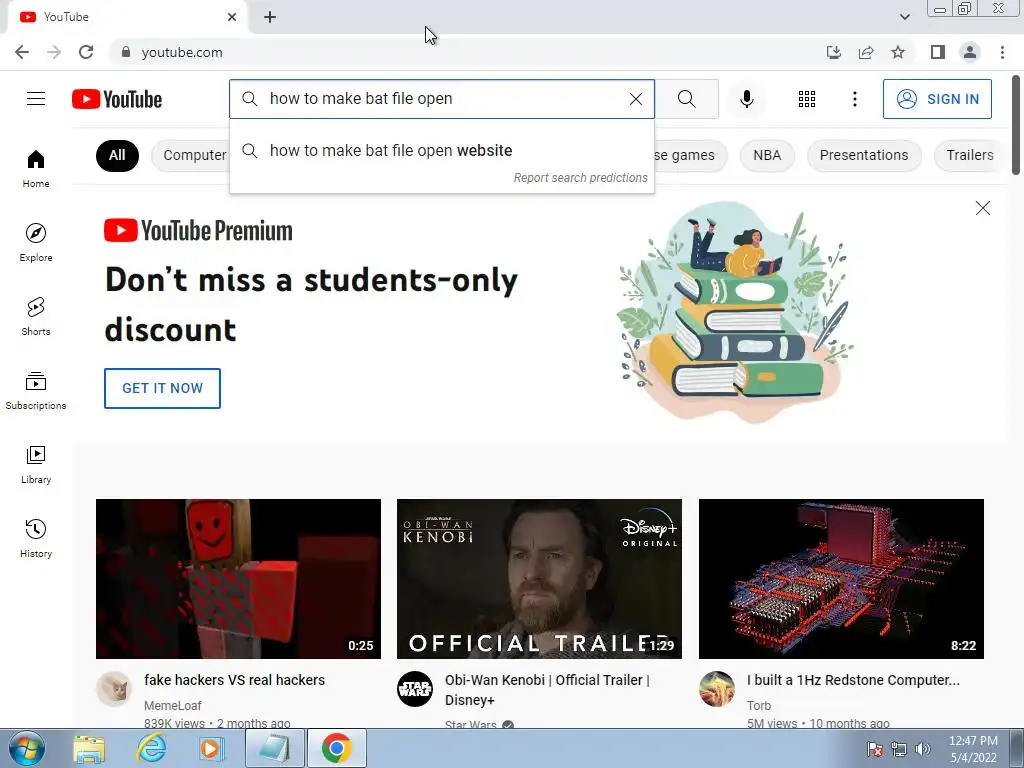
Task: Open Explore in sidebar
Action: coord(36,242)
